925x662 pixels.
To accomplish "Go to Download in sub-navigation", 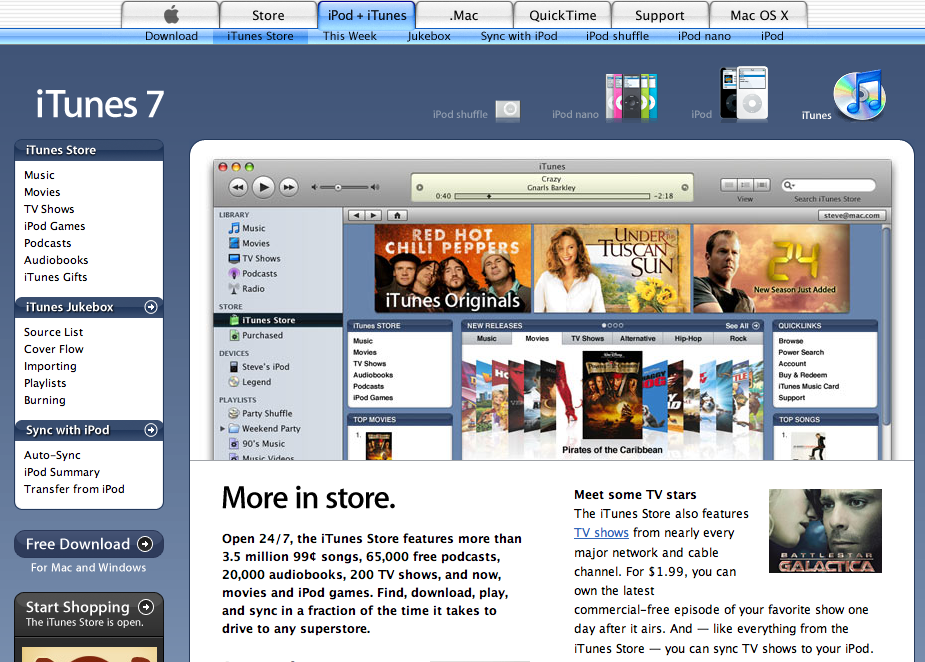I will [x=171, y=36].
